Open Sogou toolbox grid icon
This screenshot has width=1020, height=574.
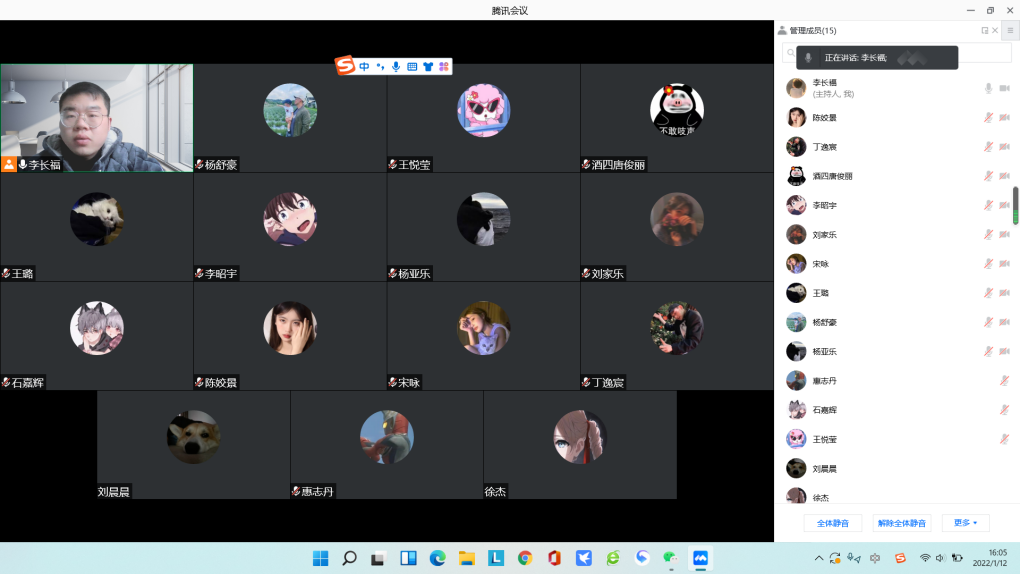pyautogui.click(x=444, y=67)
